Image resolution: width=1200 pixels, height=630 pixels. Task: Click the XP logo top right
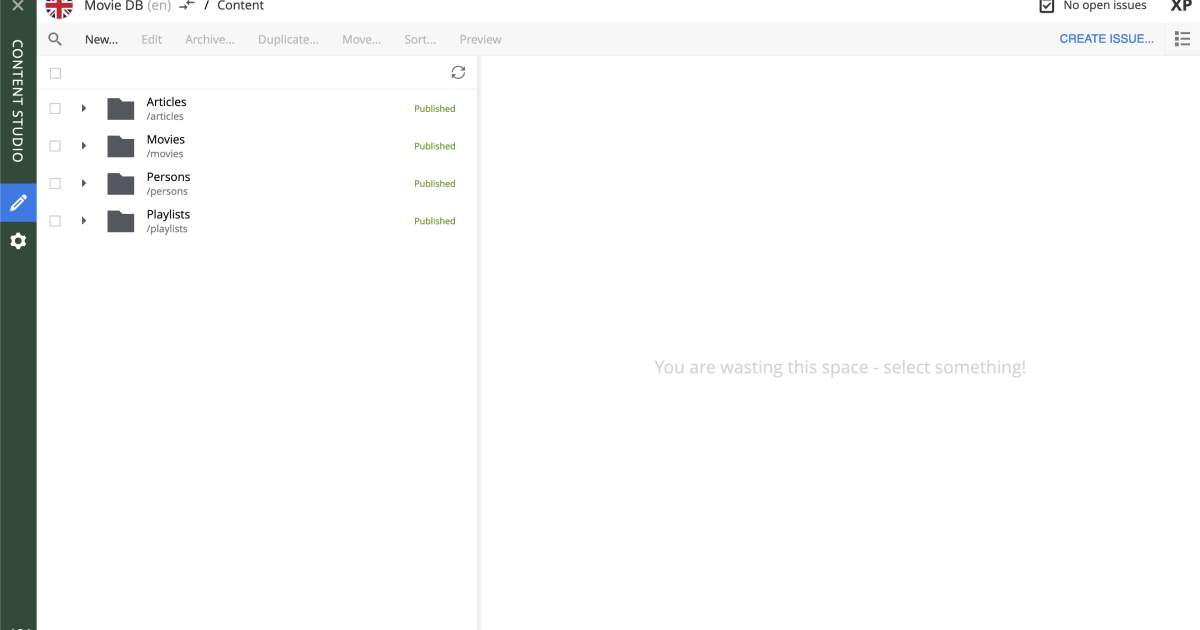(x=1181, y=6)
